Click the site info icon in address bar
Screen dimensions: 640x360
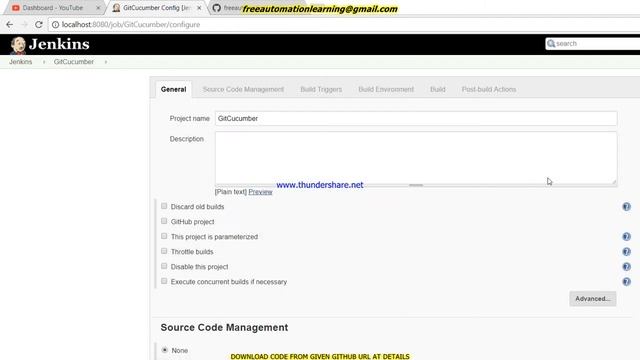(x=55, y=24)
